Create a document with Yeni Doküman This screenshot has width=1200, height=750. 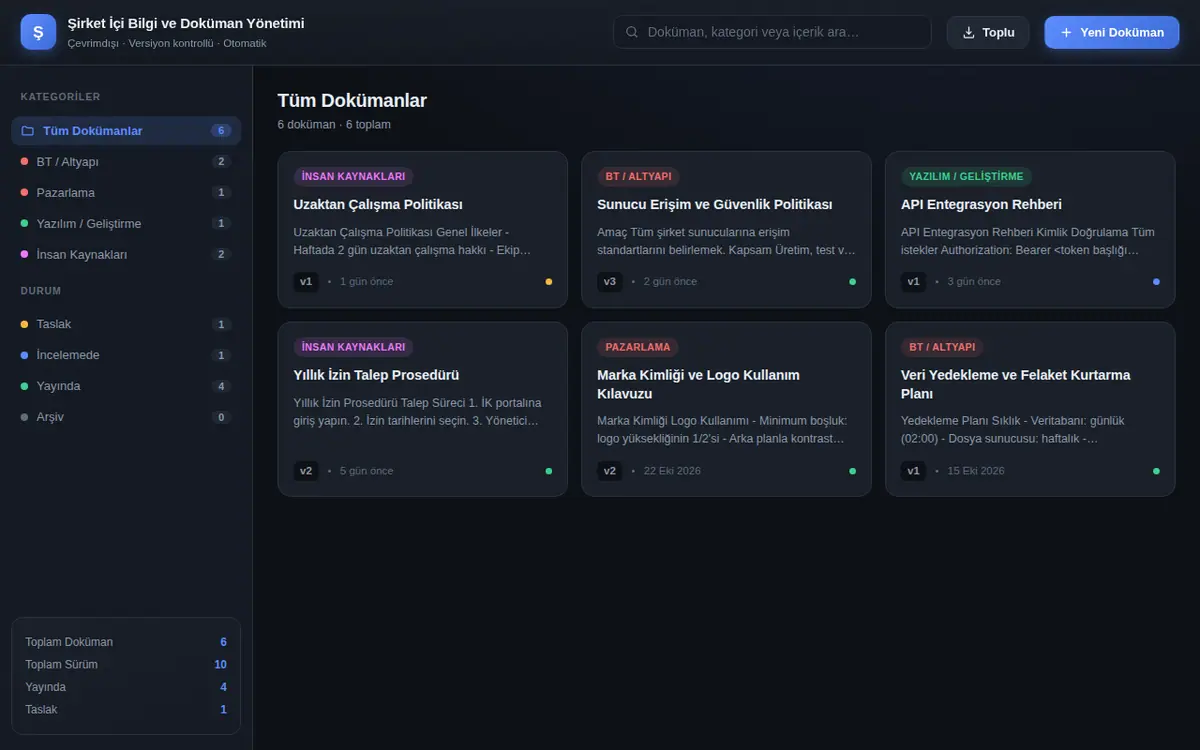[x=1112, y=32]
